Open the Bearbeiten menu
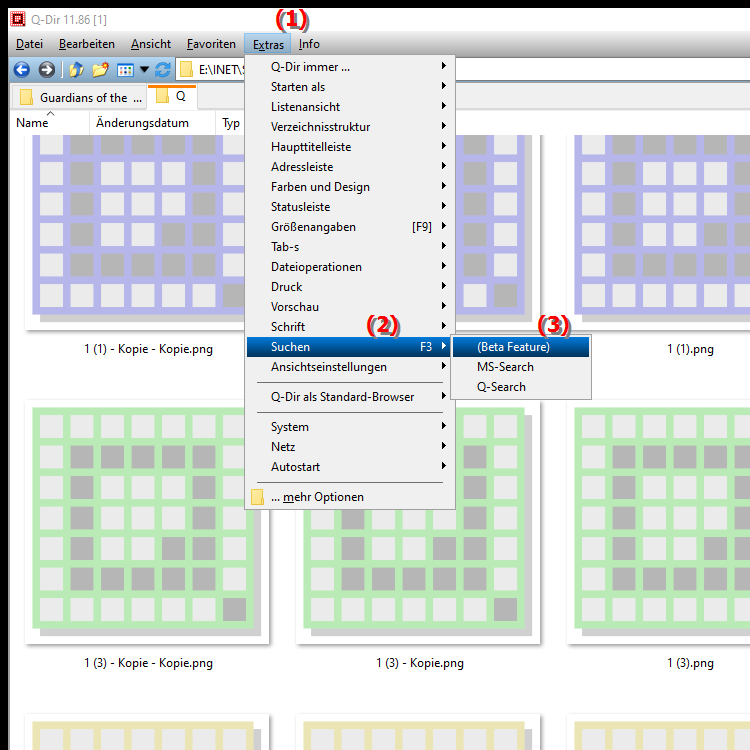This screenshot has width=750, height=750. (x=87, y=44)
